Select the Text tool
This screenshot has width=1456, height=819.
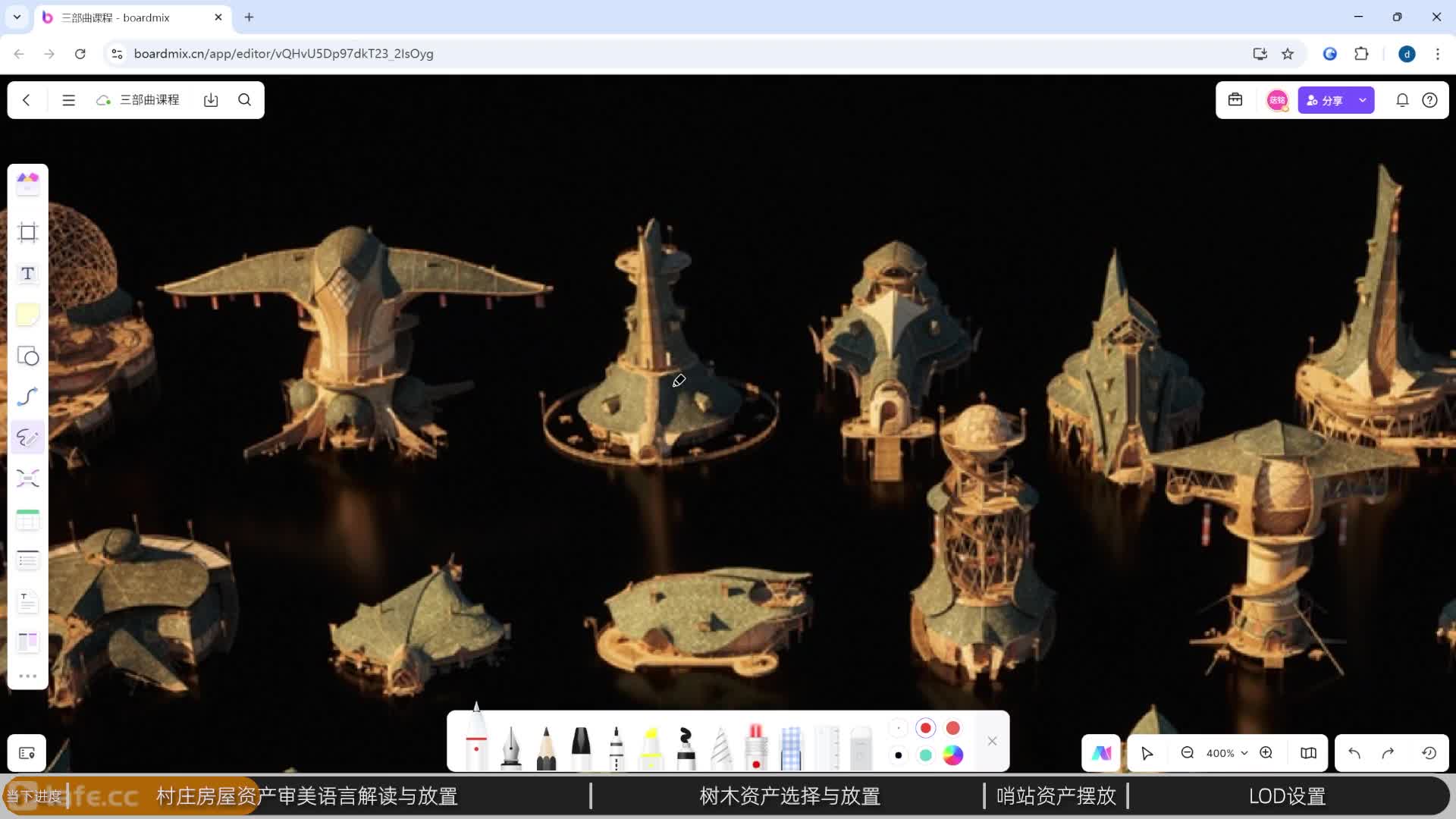click(28, 274)
